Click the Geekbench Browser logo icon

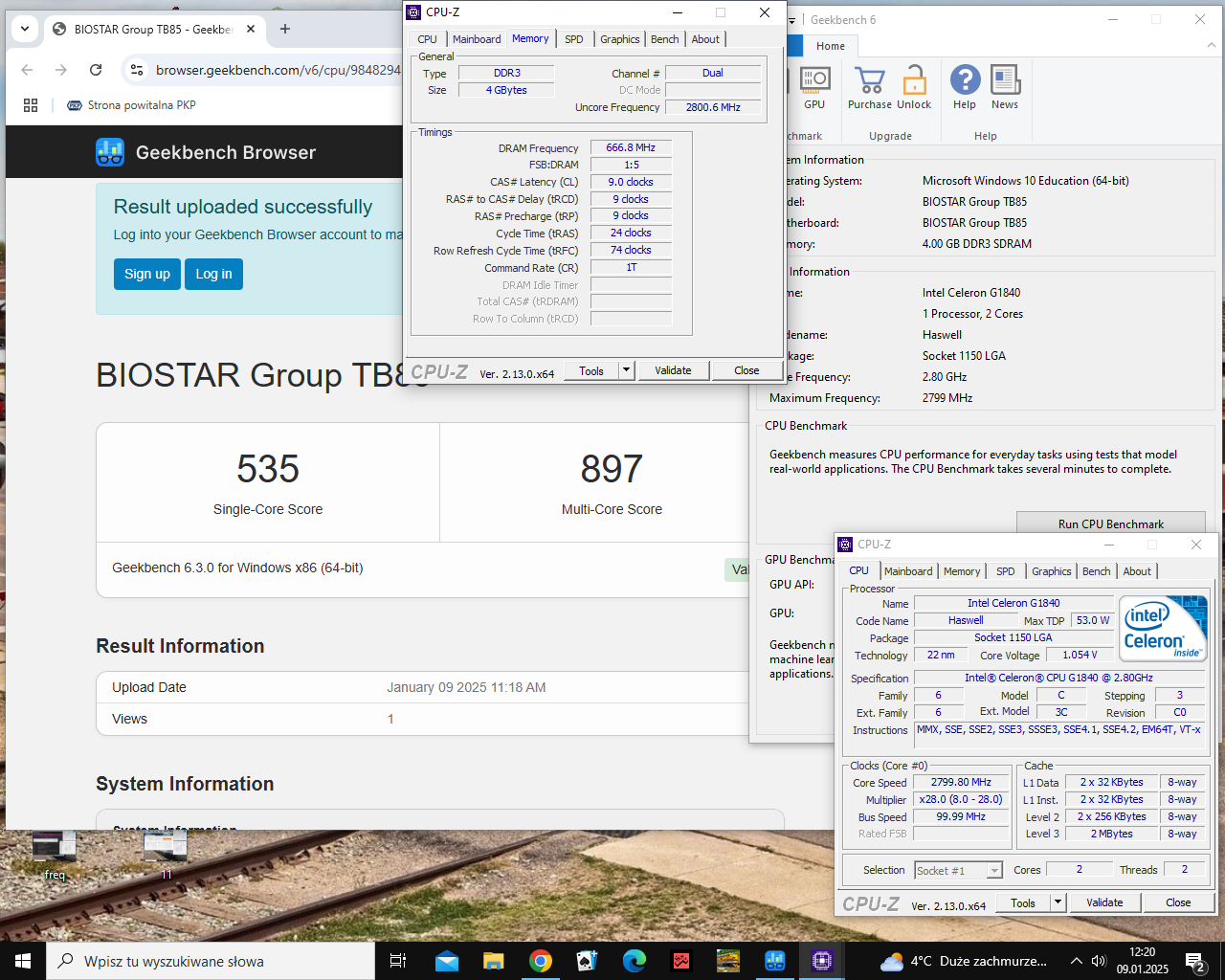[110, 152]
